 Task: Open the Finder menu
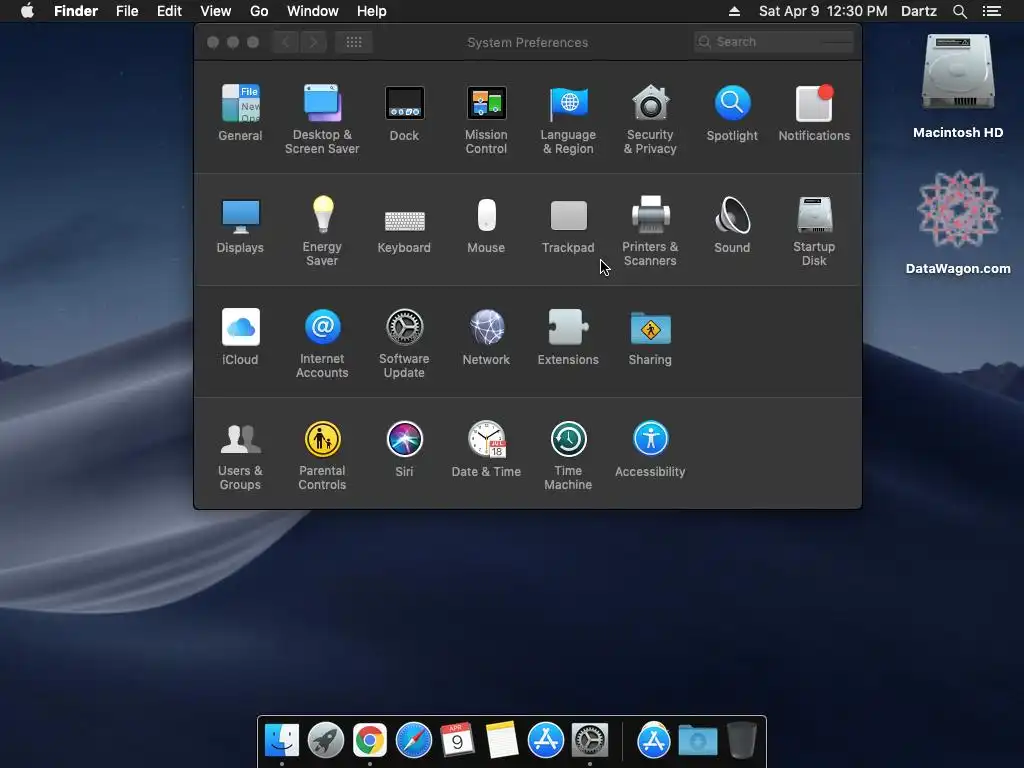pos(76,11)
